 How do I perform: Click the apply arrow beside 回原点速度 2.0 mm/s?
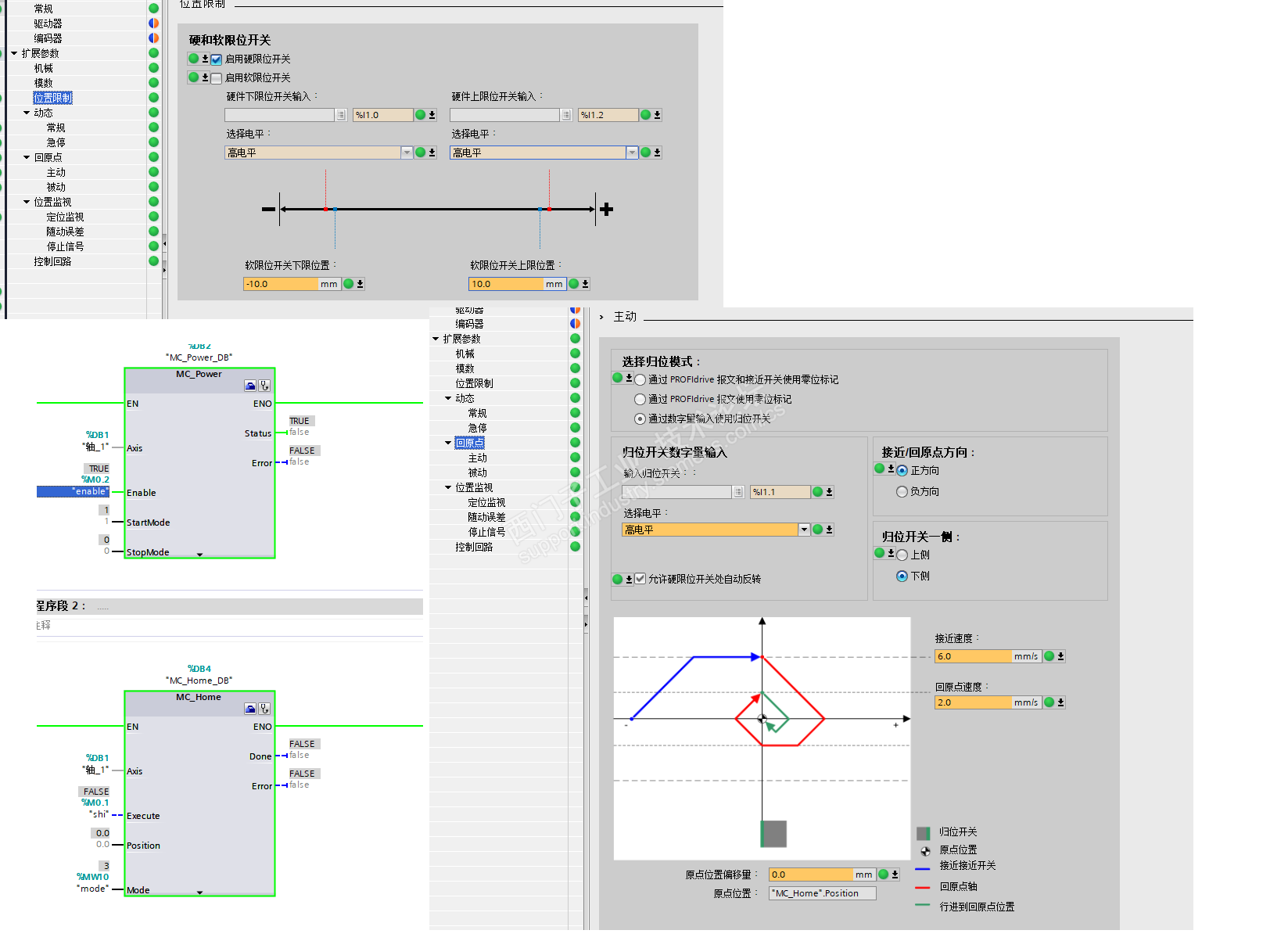coord(1060,702)
